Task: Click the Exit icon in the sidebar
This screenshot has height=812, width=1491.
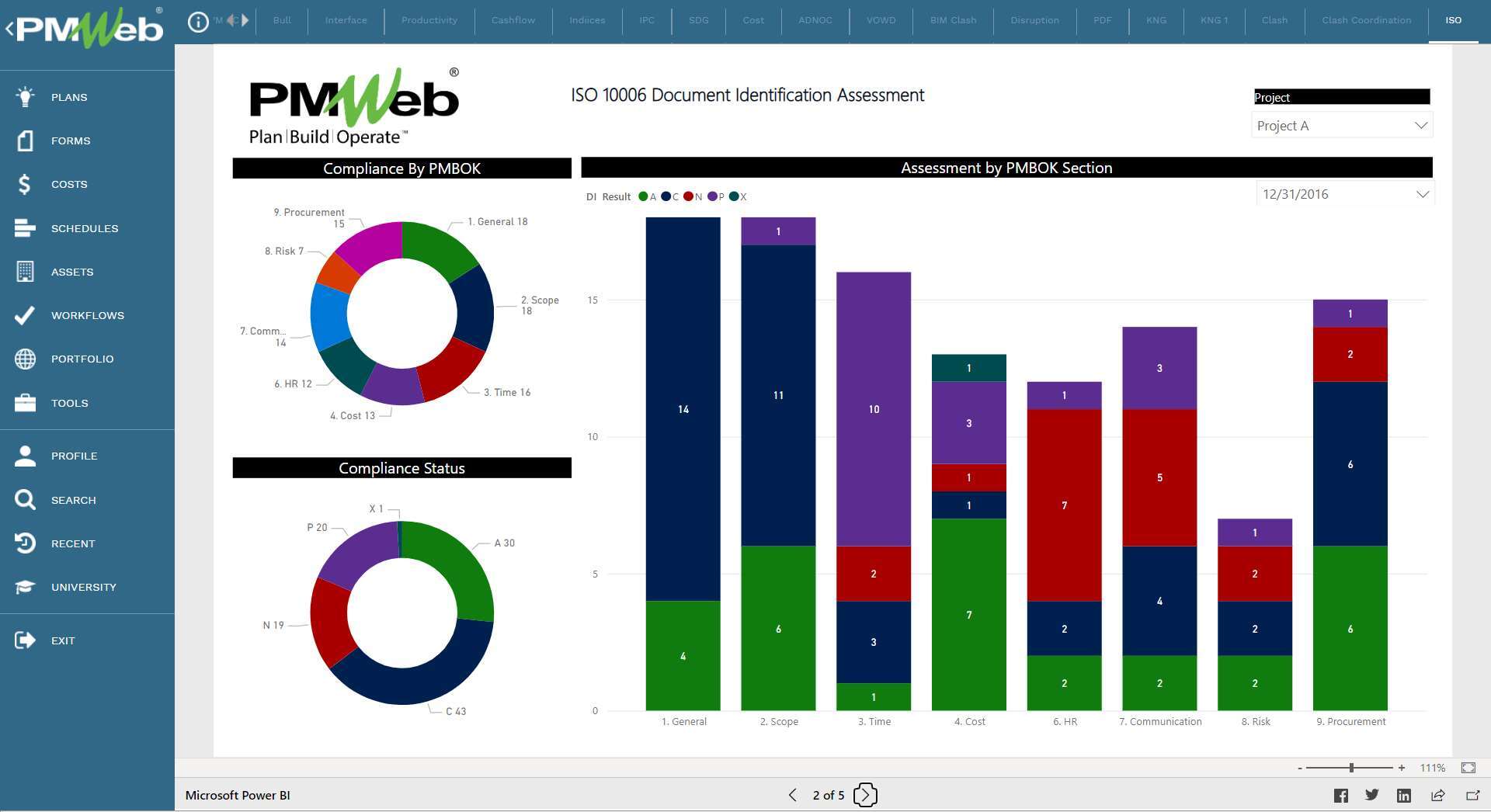Action: coord(23,640)
